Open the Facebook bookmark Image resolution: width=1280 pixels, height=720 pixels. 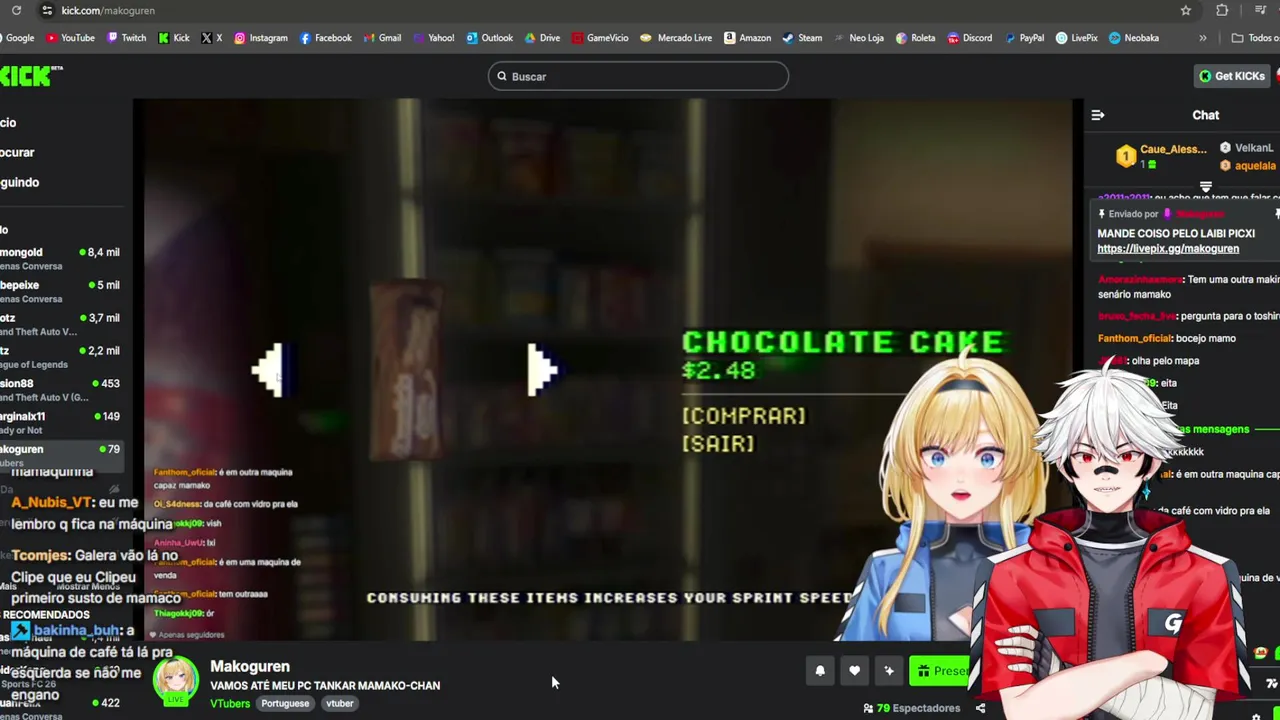click(326, 38)
